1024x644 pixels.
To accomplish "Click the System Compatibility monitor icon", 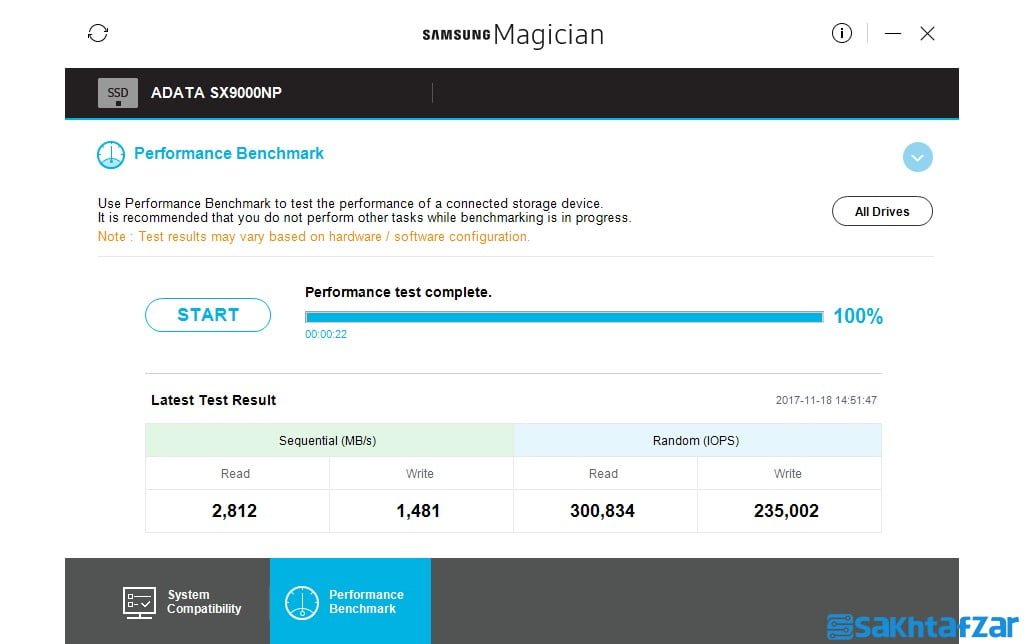I will (x=139, y=602).
